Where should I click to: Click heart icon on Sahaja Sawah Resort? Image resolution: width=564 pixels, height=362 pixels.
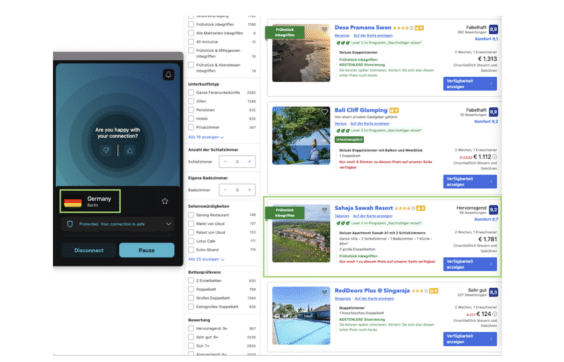[324, 209]
